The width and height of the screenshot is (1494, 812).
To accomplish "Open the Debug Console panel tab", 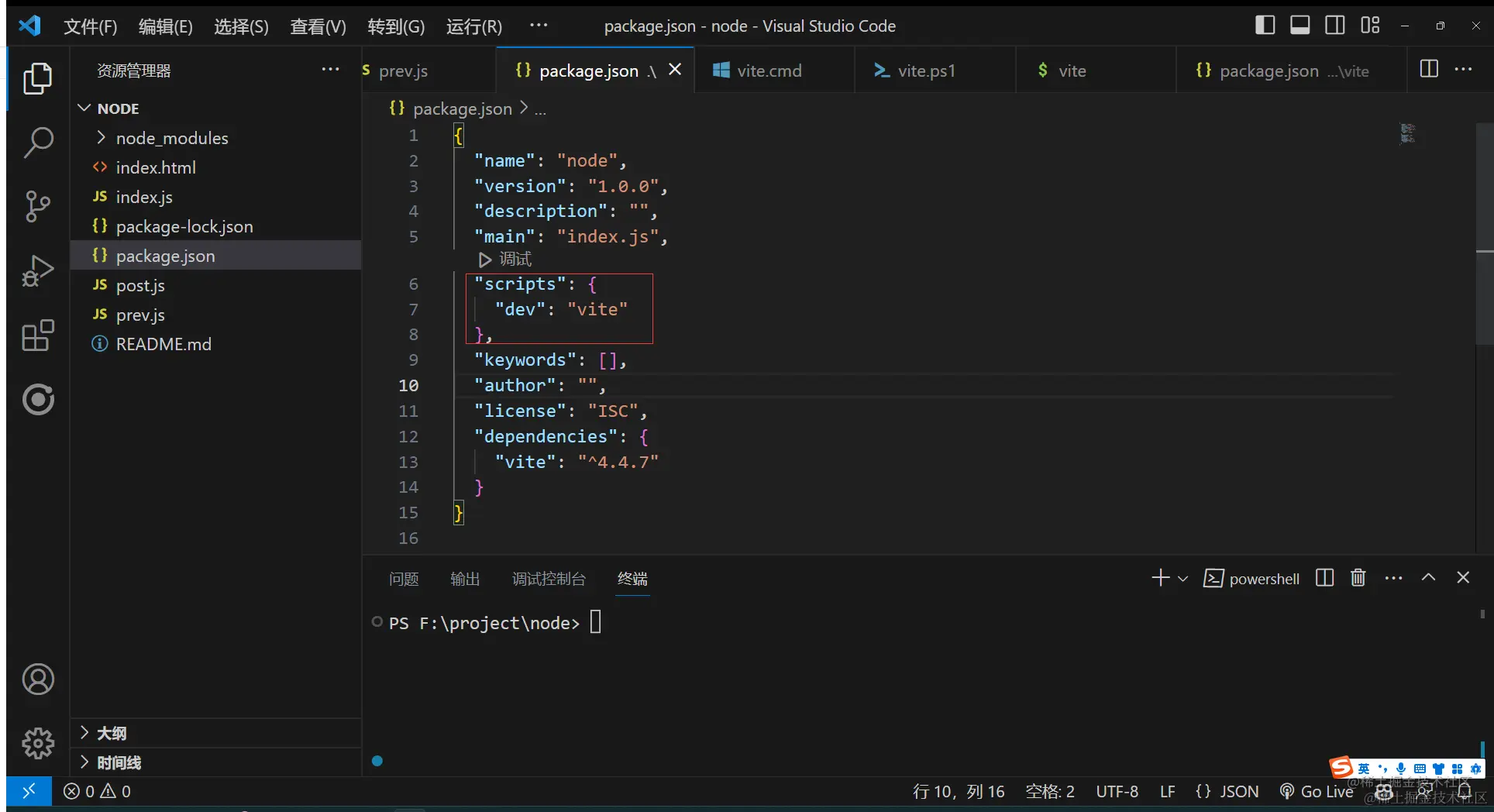I will (549, 579).
